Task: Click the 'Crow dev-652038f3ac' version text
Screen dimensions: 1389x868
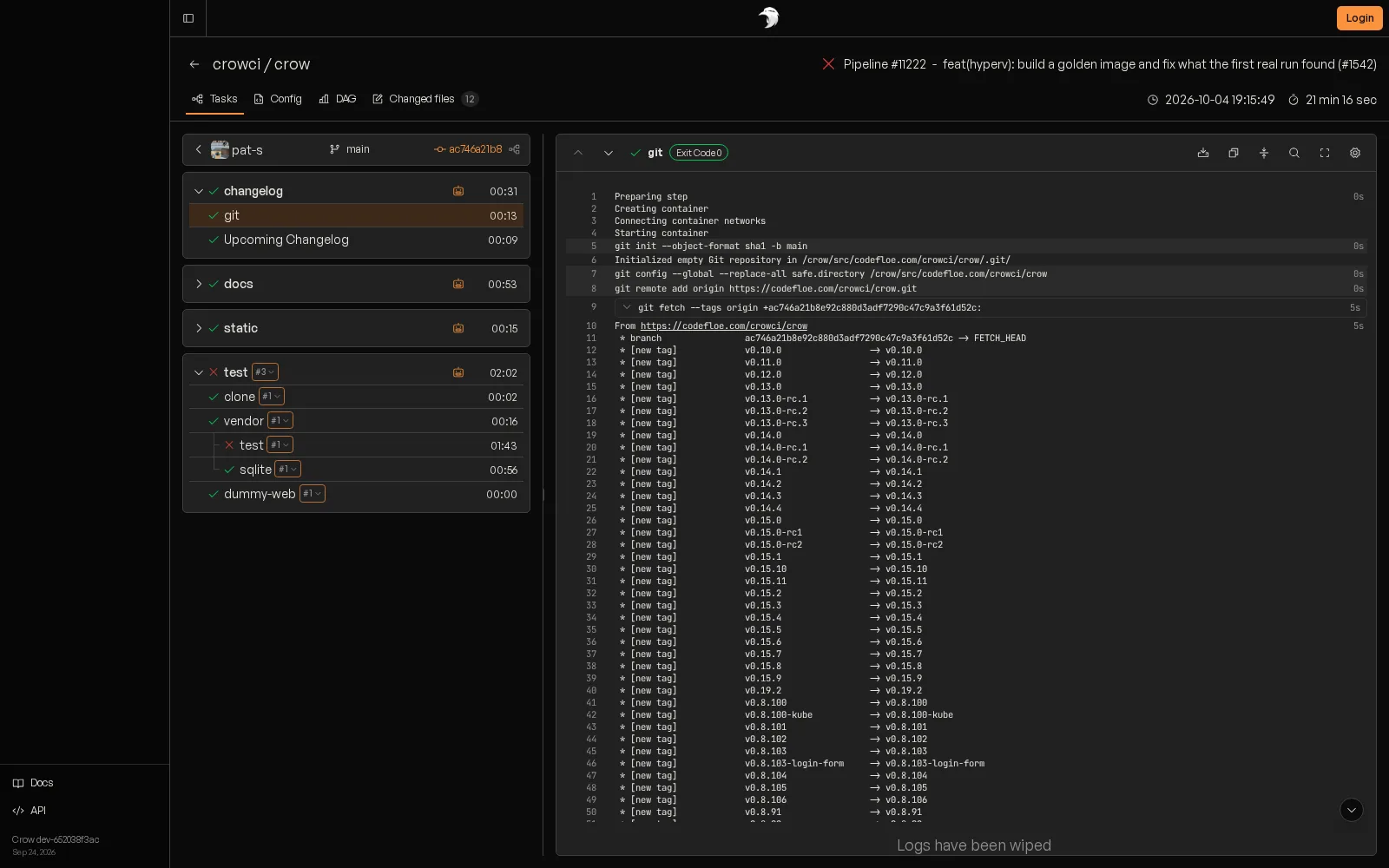Action: click(56, 839)
